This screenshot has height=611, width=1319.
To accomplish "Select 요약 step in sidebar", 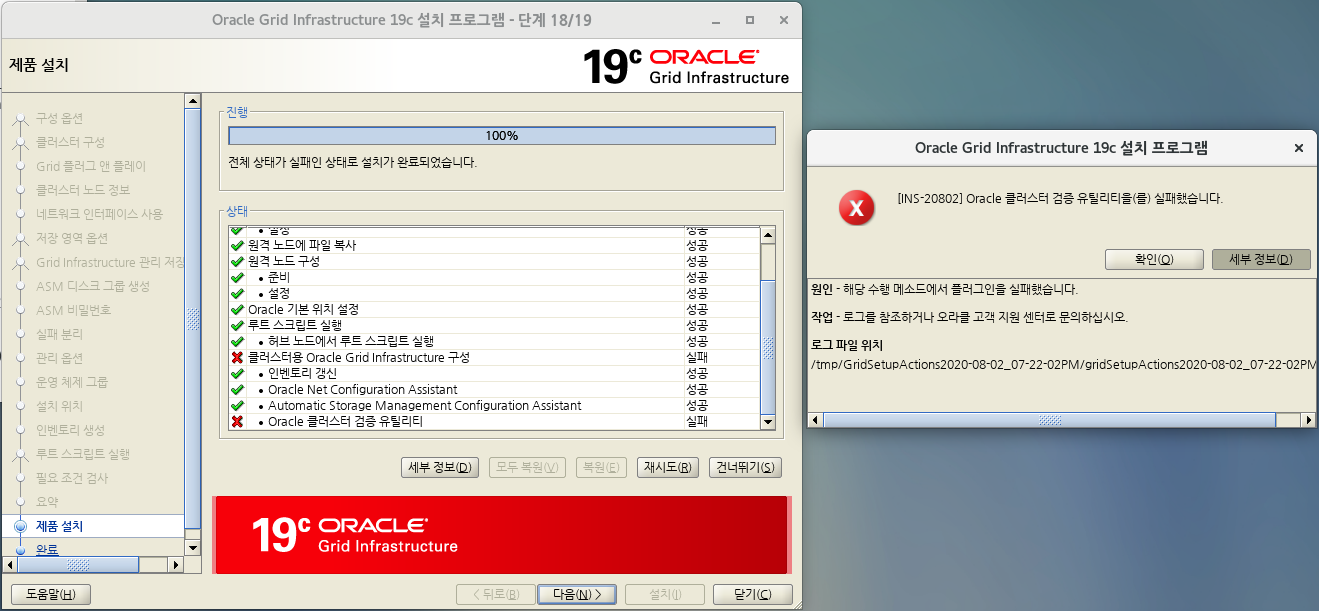I will click(x=47, y=502).
